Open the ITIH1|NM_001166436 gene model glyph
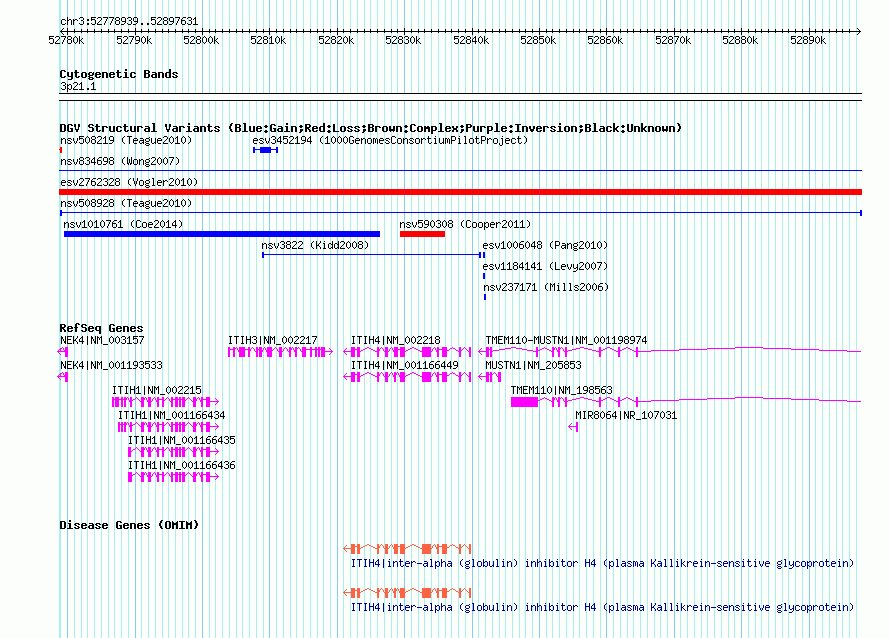The width and height of the screenshot is (890, 638). pos(173,477)
